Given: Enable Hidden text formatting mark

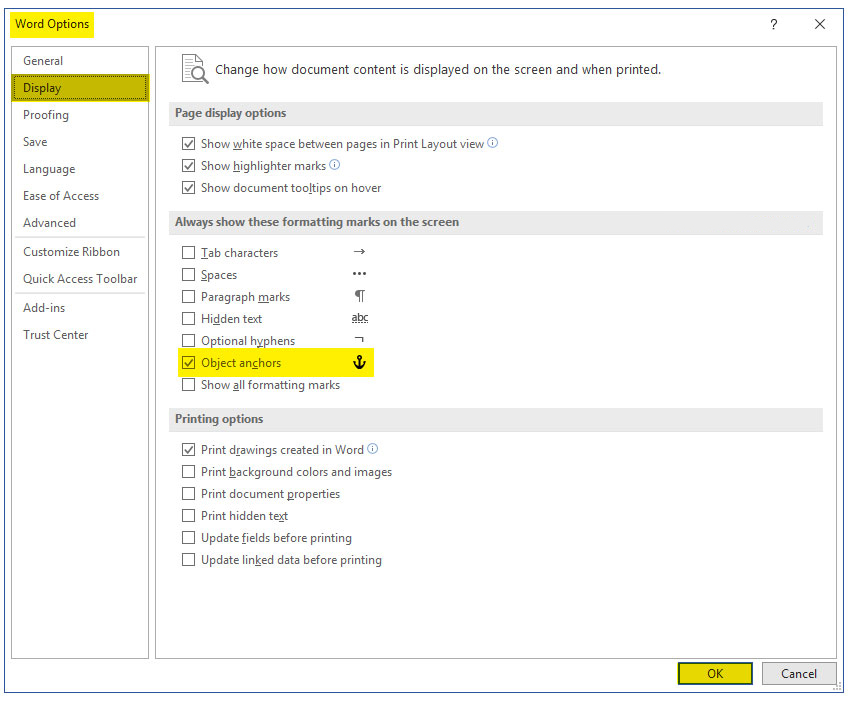Looking at the screenshot, I should [x=188, y=319].
